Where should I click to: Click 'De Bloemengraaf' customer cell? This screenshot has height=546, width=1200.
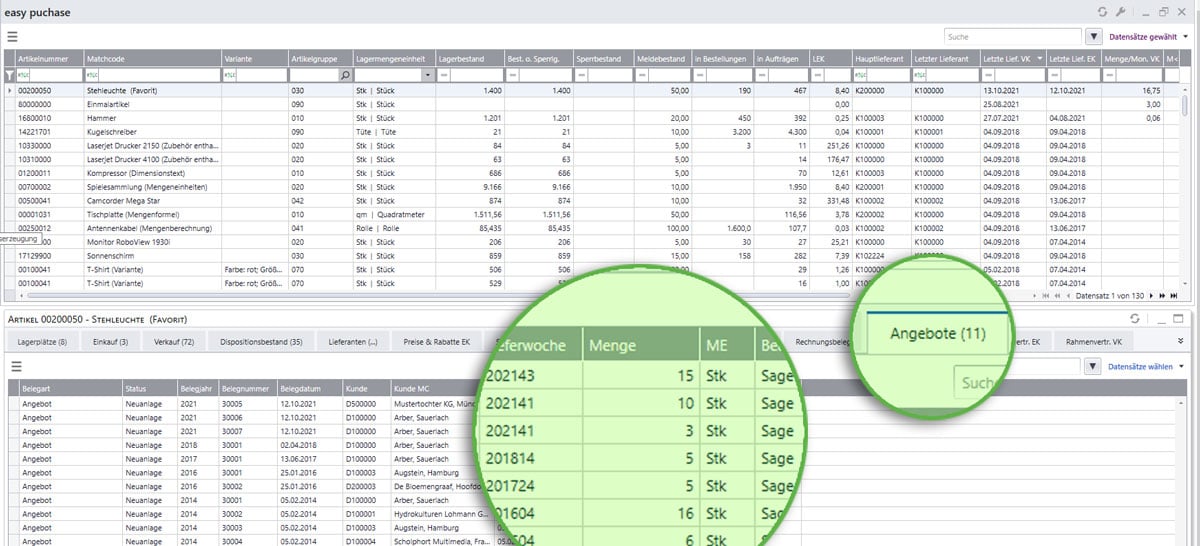point(436,486)
